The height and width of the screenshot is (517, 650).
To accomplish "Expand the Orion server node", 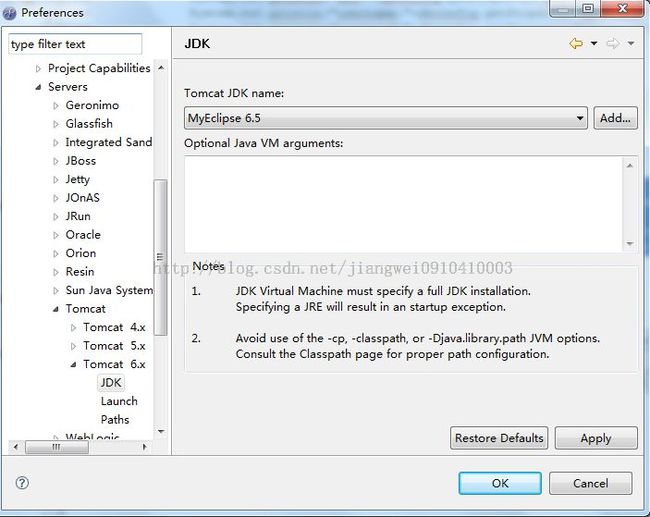I will (56, 253).
